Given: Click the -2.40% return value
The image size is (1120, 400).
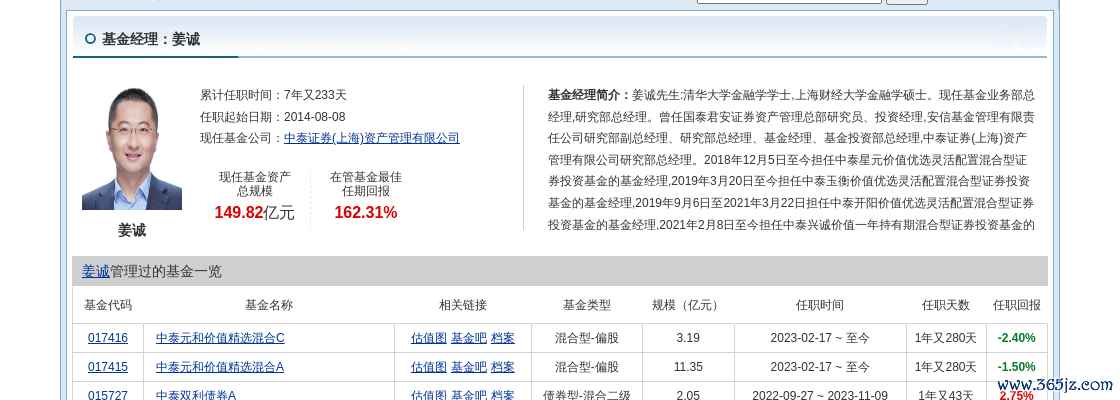Looking at the screenshot, I should 1017,338.
